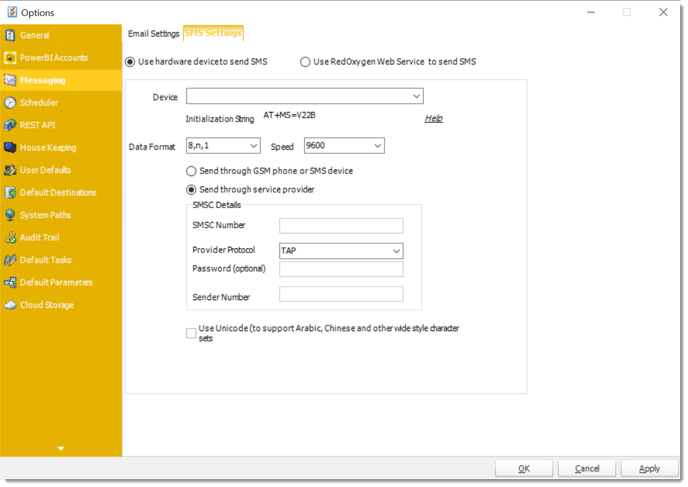The height and width of the screenshot is (487, 688).
Task: Select Use hardware device to send SMS
Action: tap(130, 62)
